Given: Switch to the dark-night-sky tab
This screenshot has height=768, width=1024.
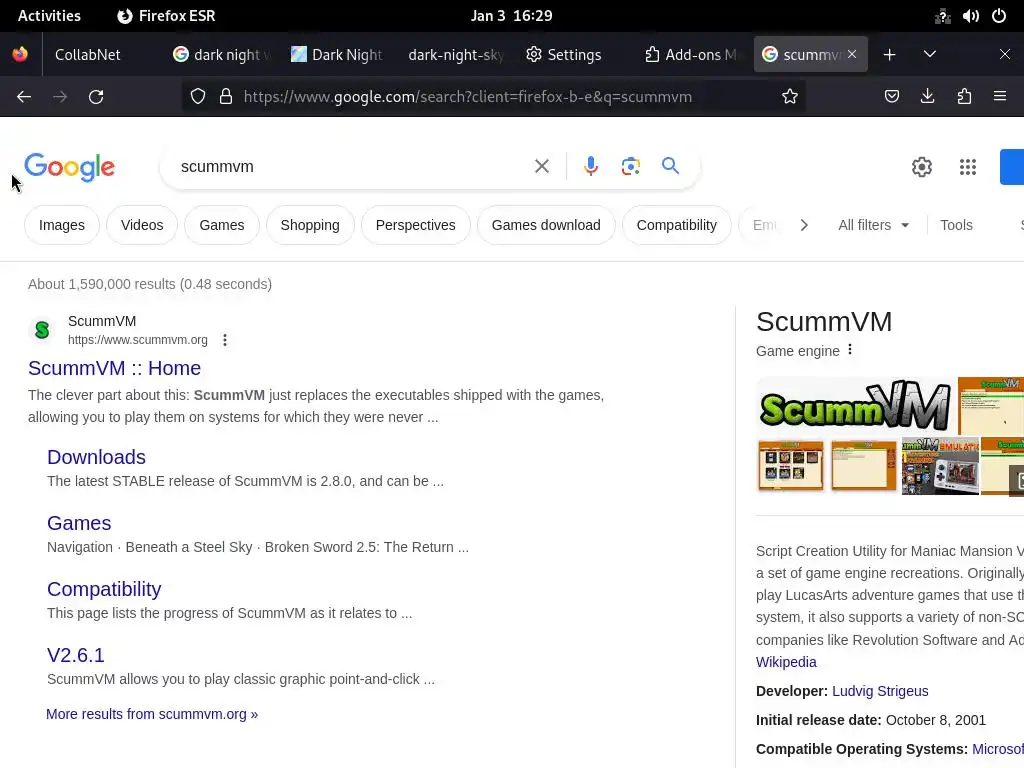Looking at the screenshot, I should [x=455, y=55].
